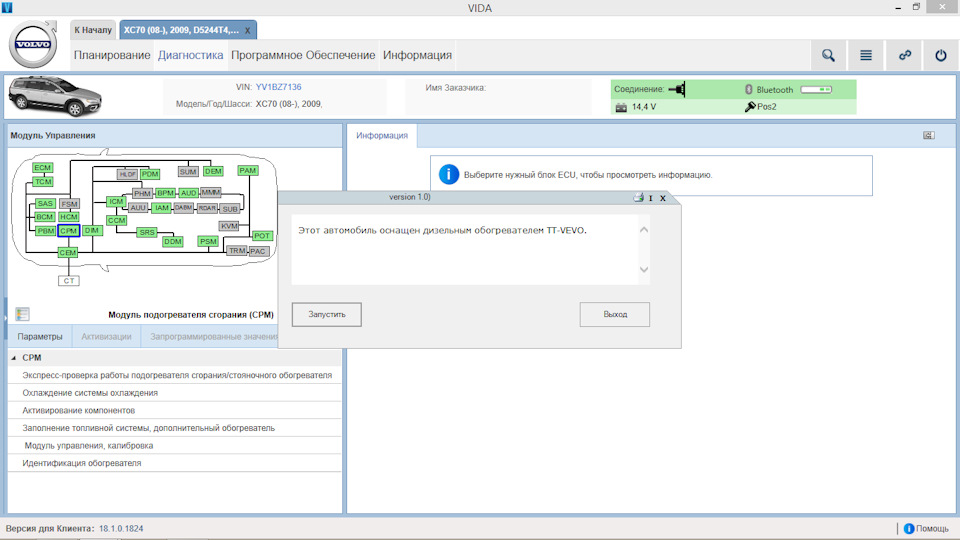Image resolution: width=960 pixels, height=540 pixels.
Task: Open the list menu icon in the header
Action: pyautogui.click(x=866, y=56)
